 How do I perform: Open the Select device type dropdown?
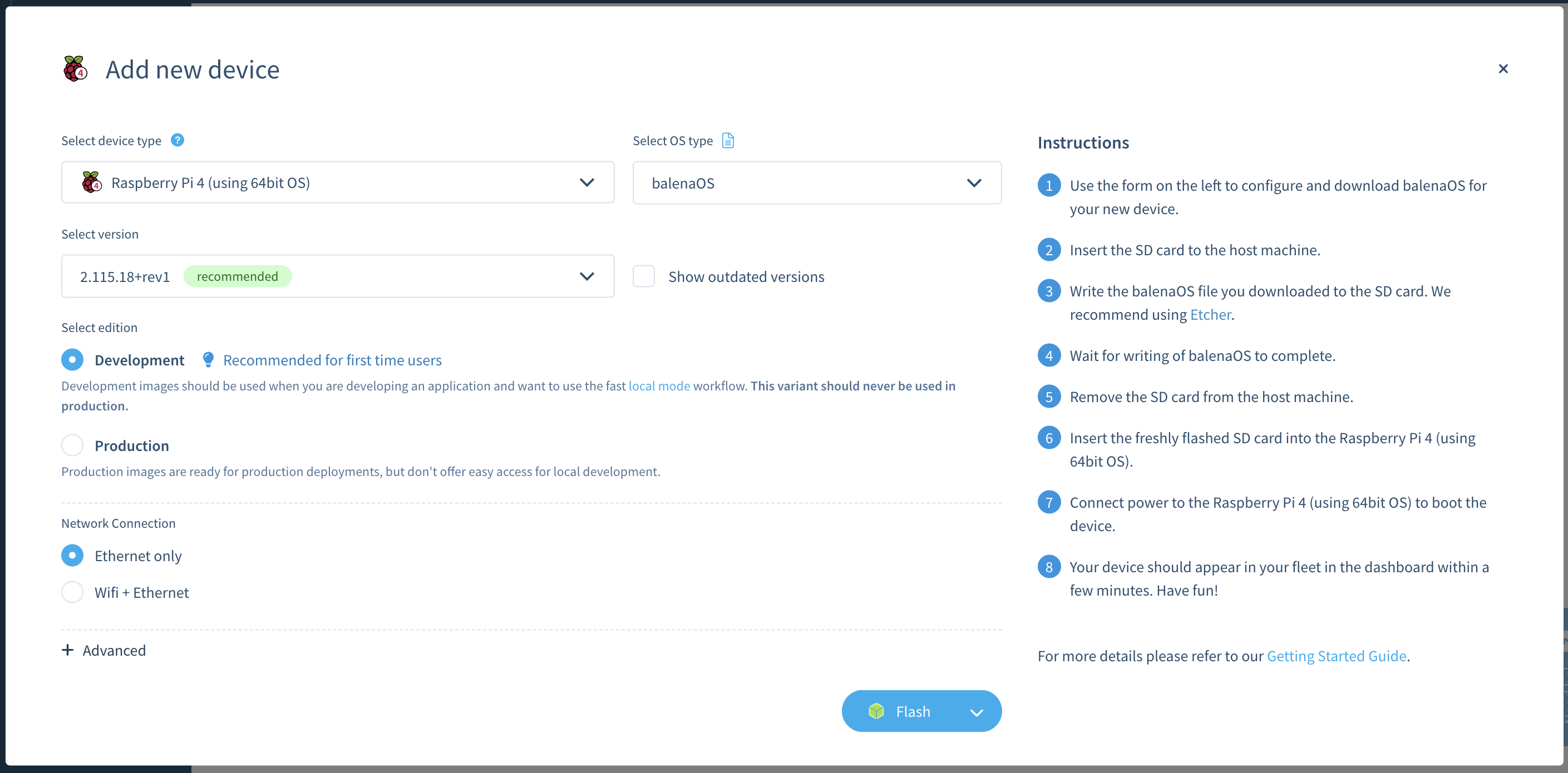tap(339, 182)
